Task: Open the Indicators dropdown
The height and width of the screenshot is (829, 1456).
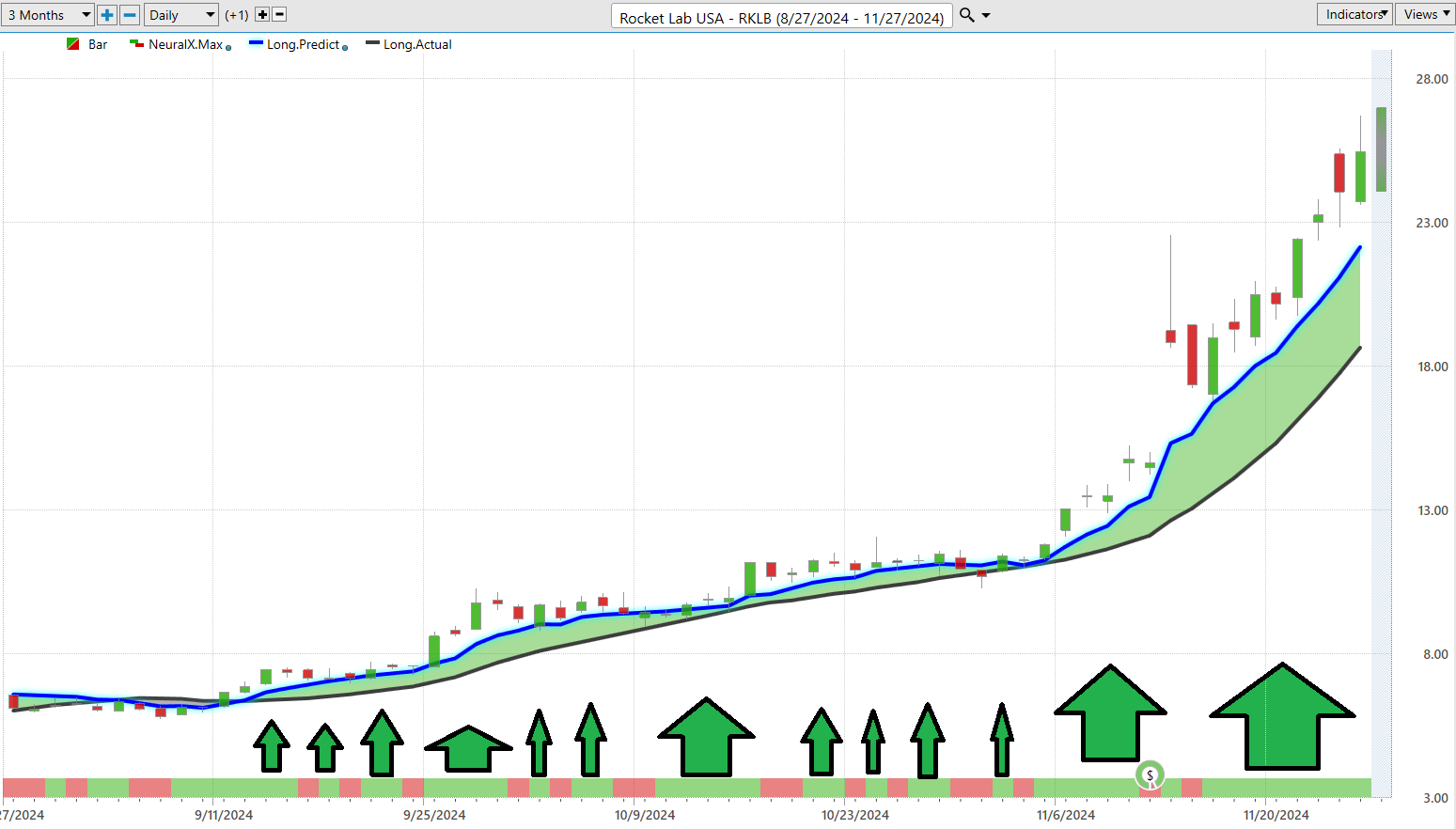Action: pyautogui.click(x=1354, y=14)
